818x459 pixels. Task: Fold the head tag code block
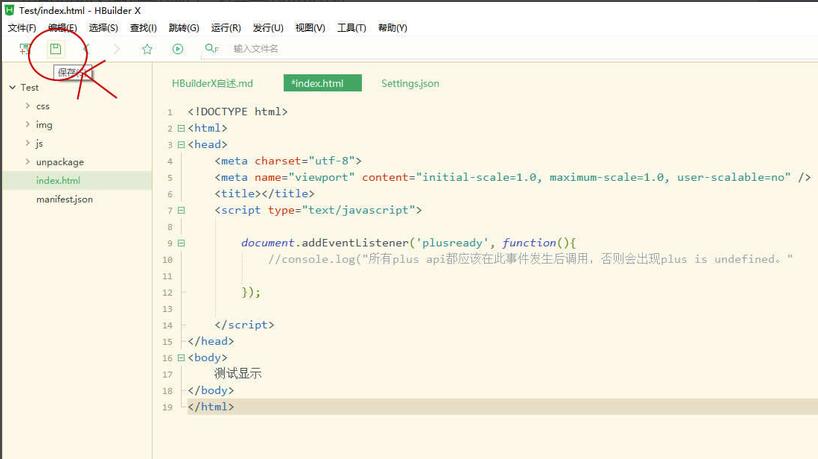[181, 144]
